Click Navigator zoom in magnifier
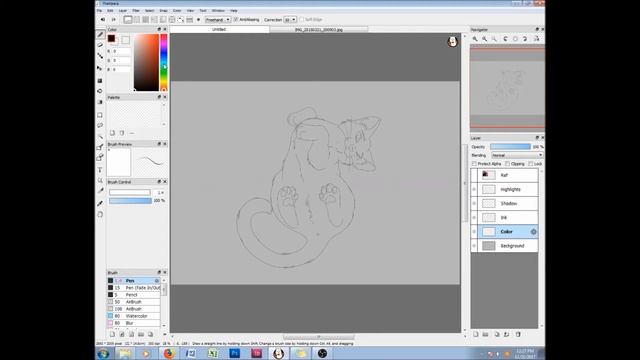 click(475, 39)
